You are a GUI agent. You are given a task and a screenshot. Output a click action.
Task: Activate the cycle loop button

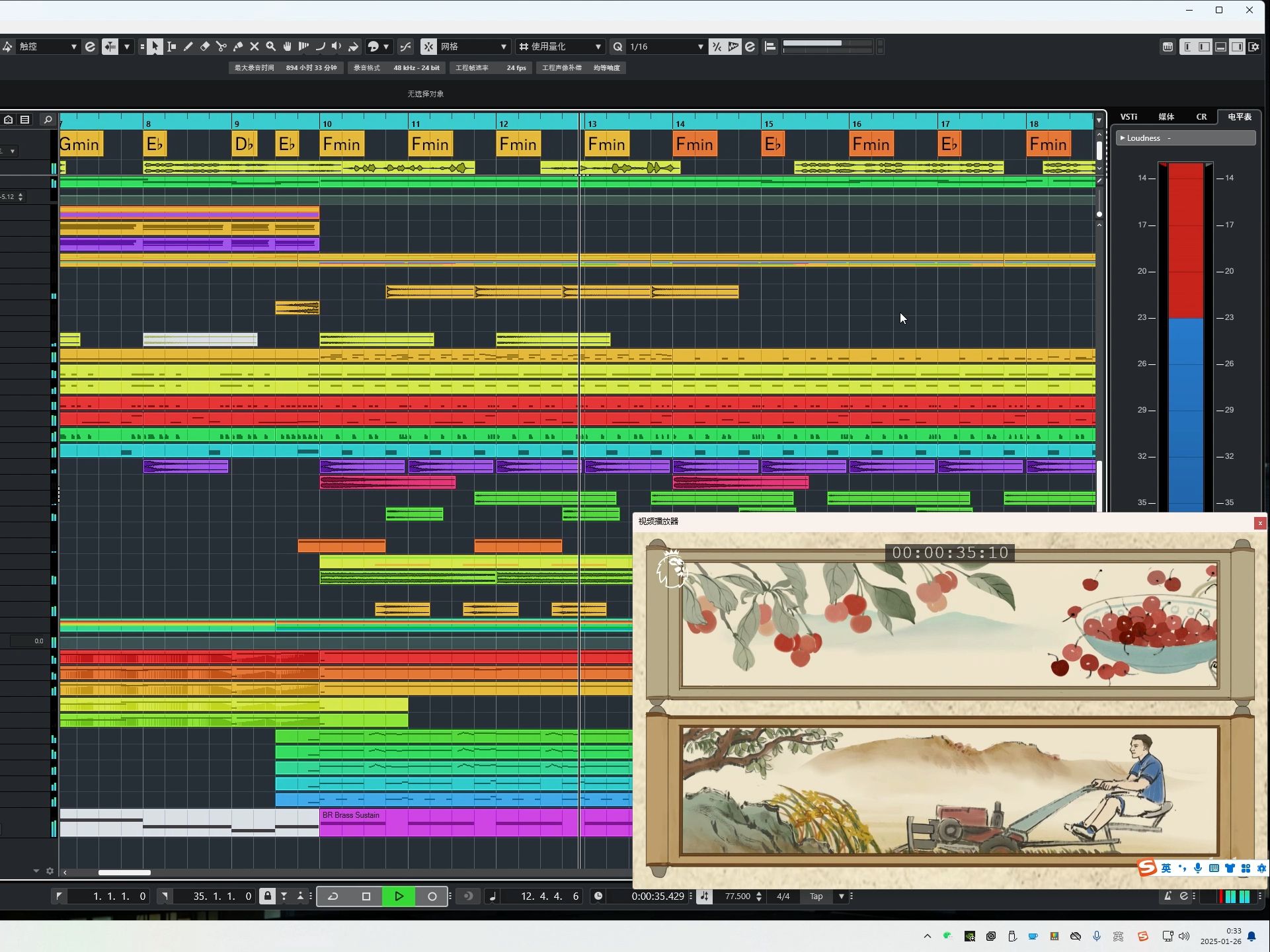click(333, 896)
